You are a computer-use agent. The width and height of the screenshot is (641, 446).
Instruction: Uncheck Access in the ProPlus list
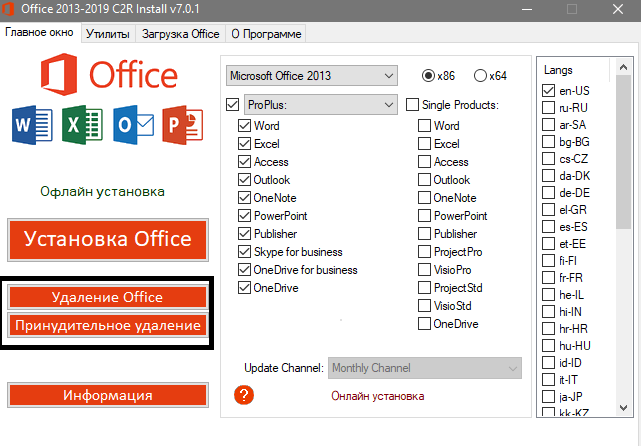pos(244,161)
